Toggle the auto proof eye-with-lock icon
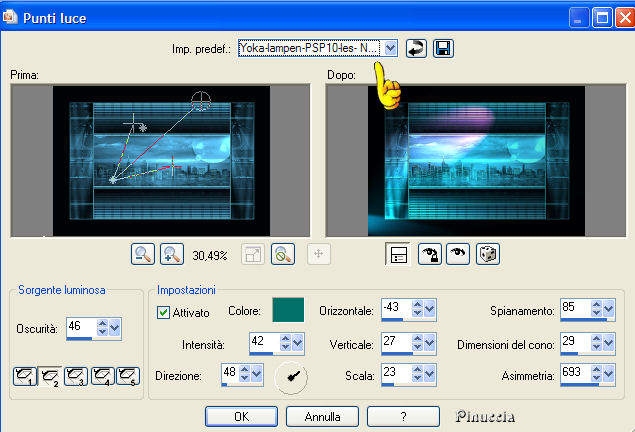635x432 pixels. click(430, 254)
